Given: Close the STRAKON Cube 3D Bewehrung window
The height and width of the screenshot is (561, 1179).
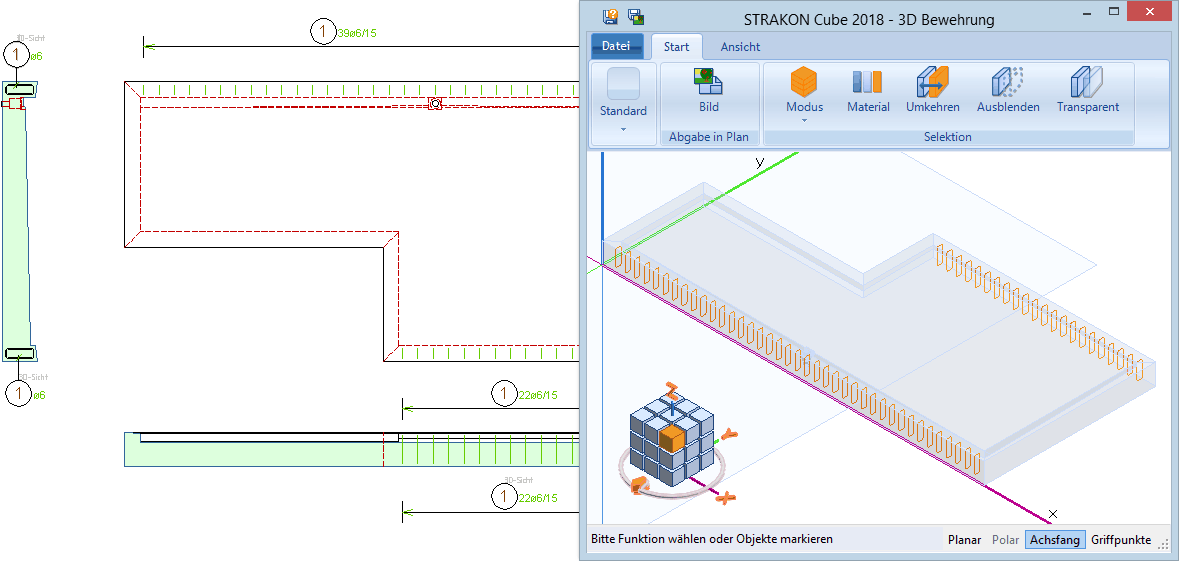Looking at the screenshot, I should [x=1150, y=11].
